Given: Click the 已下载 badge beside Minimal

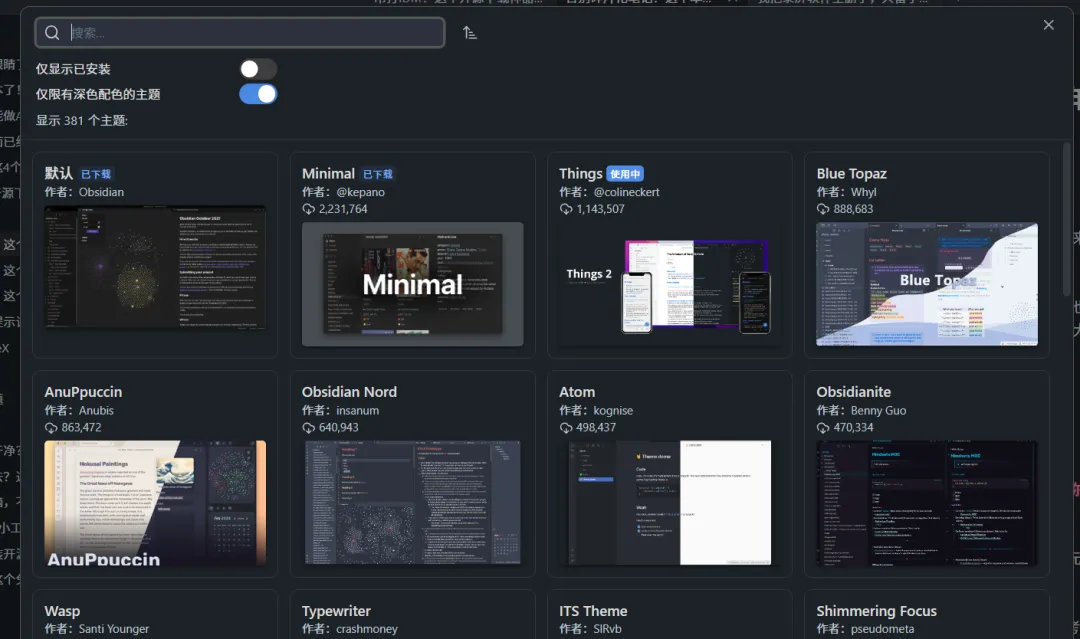Looking at the screenshot, I should [x=377, y=174].
